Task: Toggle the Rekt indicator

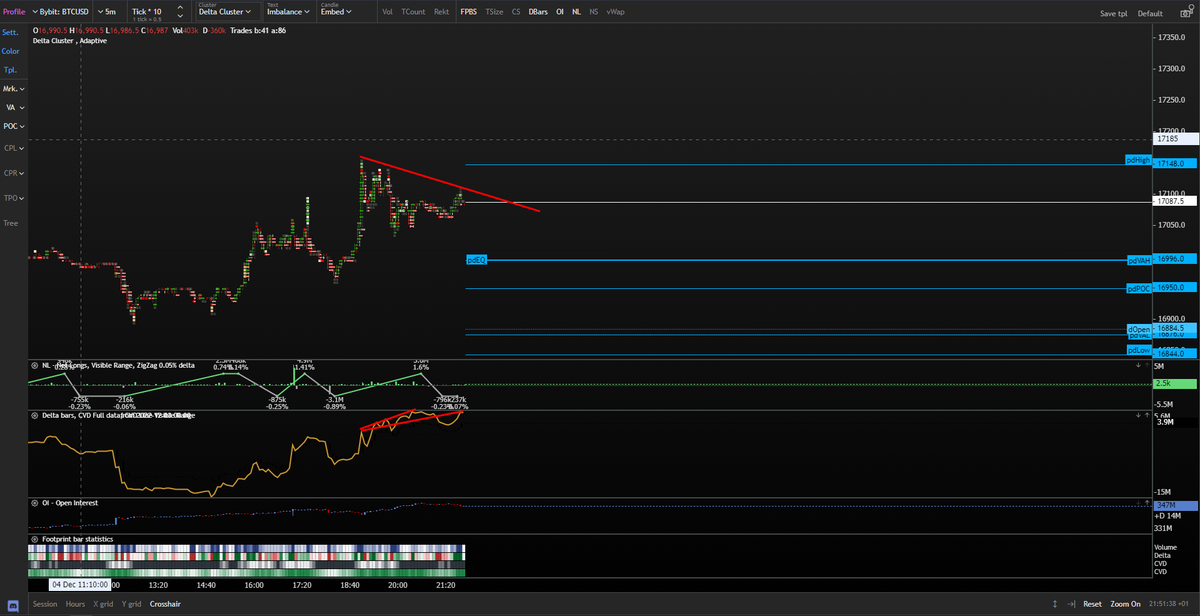Action: click(441, 12)
